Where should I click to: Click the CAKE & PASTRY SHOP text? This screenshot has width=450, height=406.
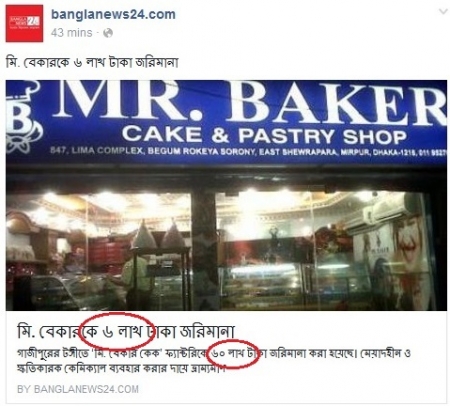point(264,135)
